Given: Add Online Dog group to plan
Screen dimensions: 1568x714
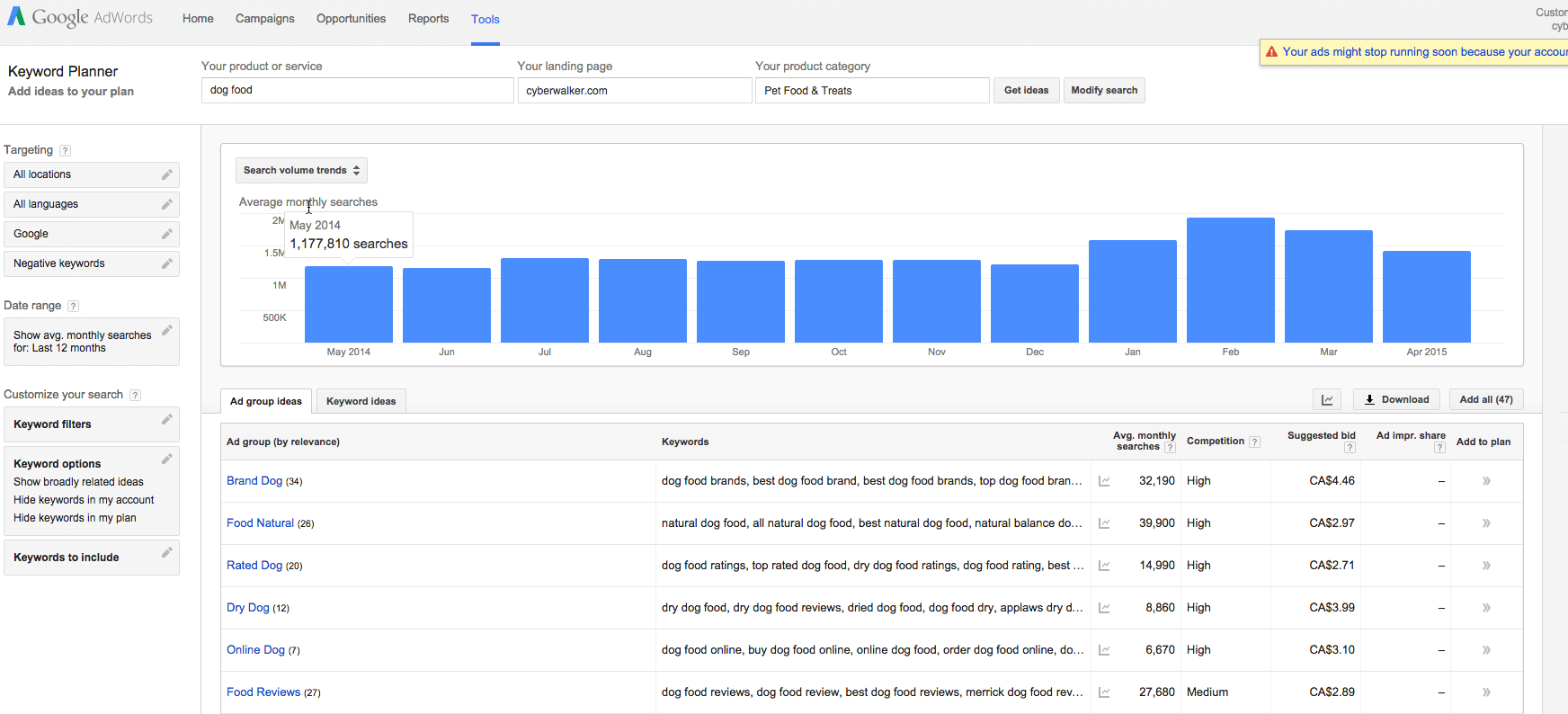Looking at the screenshot, I should pyautogui.click(x=1486, y=650).
